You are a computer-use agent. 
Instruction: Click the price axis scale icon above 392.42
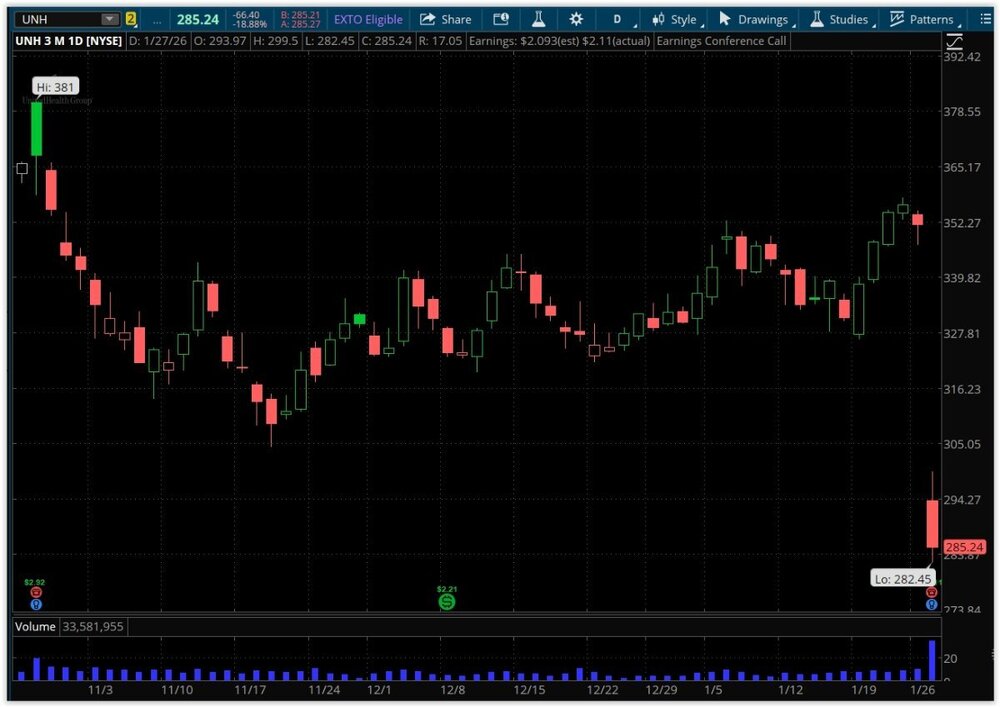(955, 40)
